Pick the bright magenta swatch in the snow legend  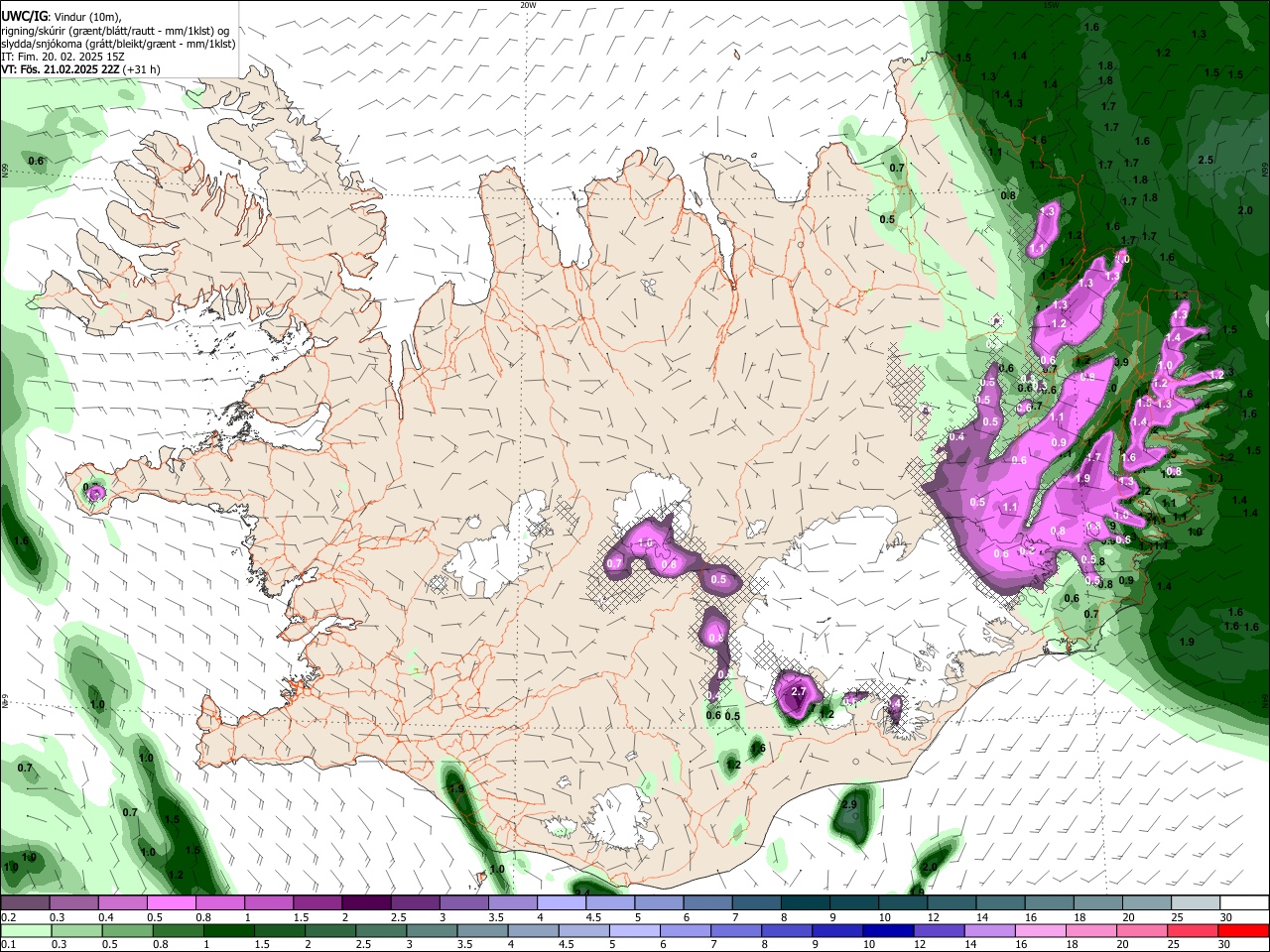171,903
